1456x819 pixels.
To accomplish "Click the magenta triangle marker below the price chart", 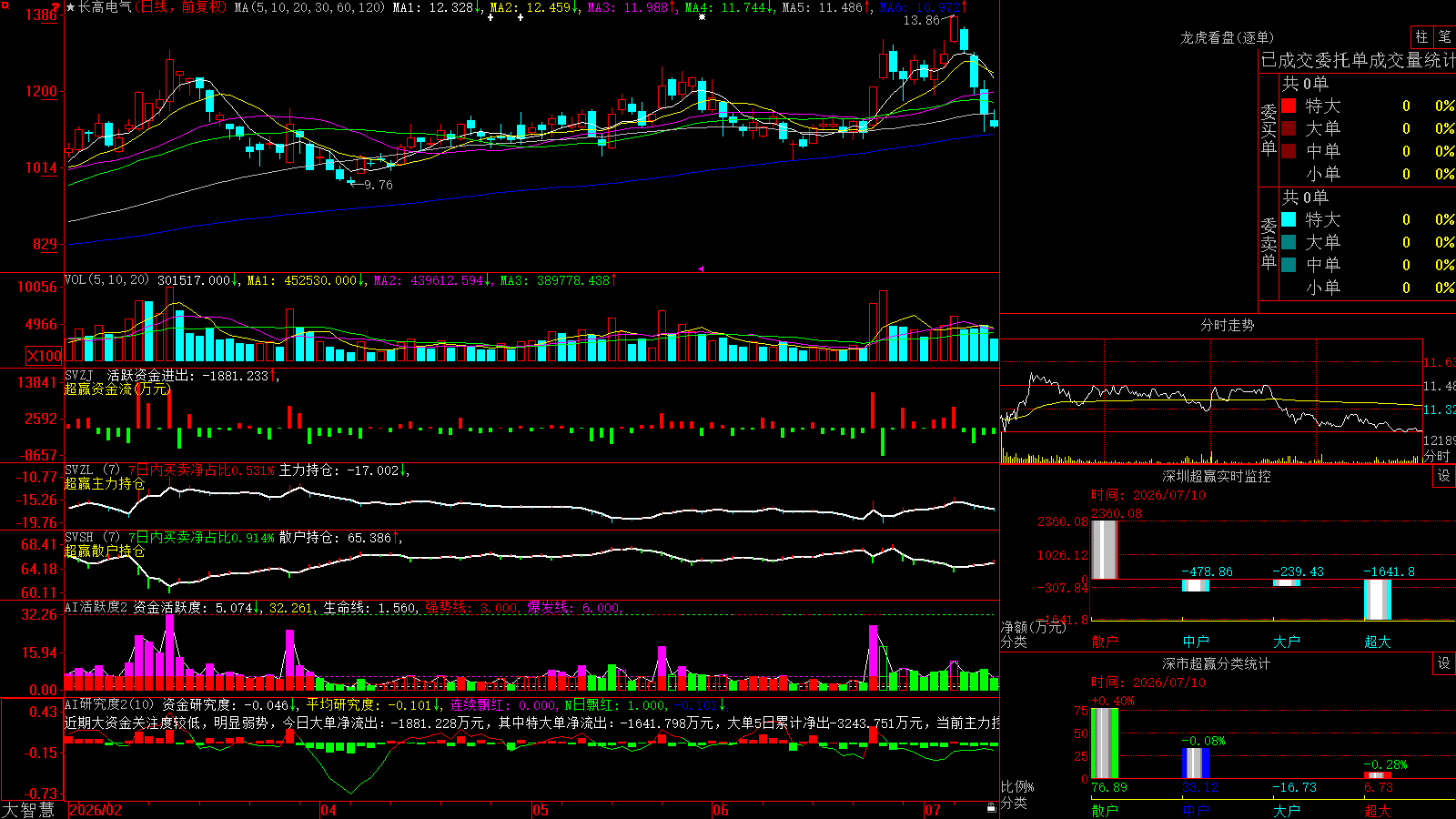I will tap(701, 268).
